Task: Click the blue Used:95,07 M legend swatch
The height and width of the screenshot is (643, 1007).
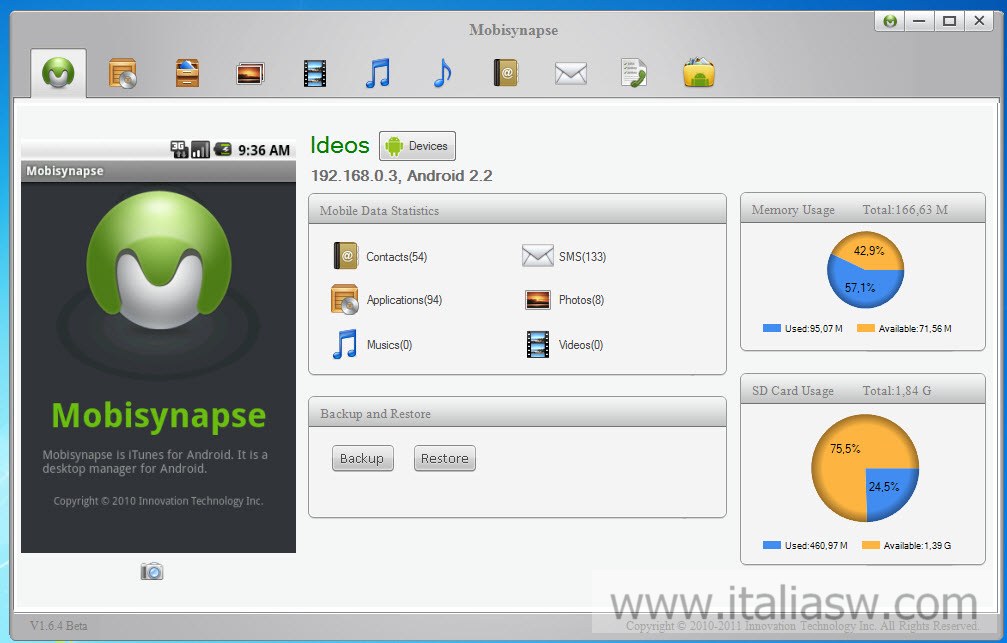Action: (771, 328)
